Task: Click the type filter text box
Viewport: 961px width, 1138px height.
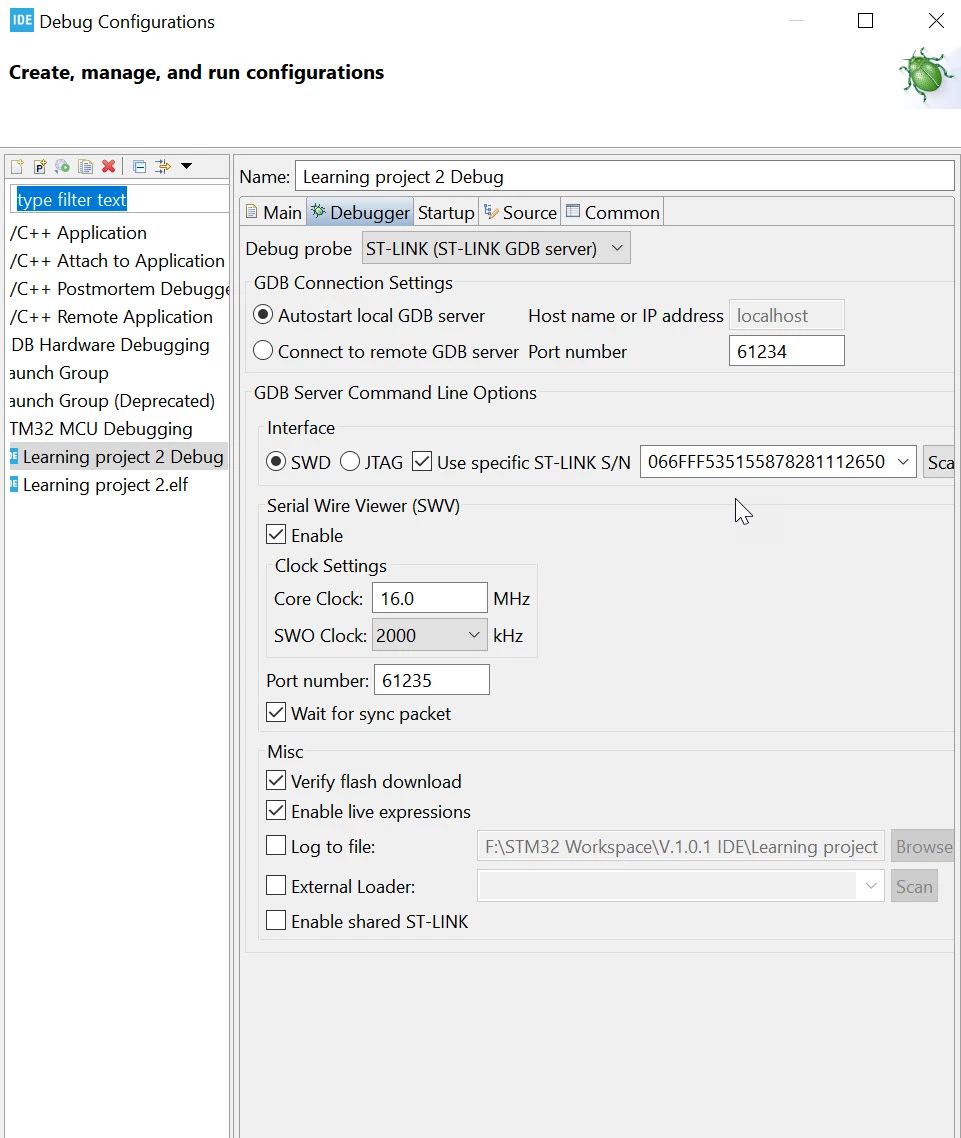Action: tap(120, 200)
